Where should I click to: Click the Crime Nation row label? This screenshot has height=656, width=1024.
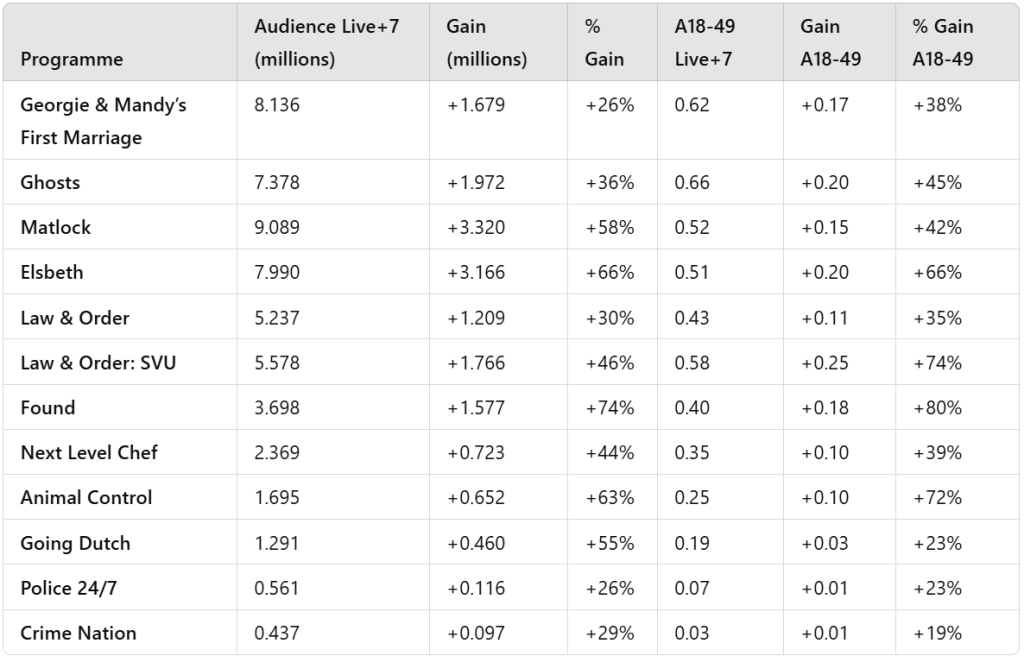(78, 633)
